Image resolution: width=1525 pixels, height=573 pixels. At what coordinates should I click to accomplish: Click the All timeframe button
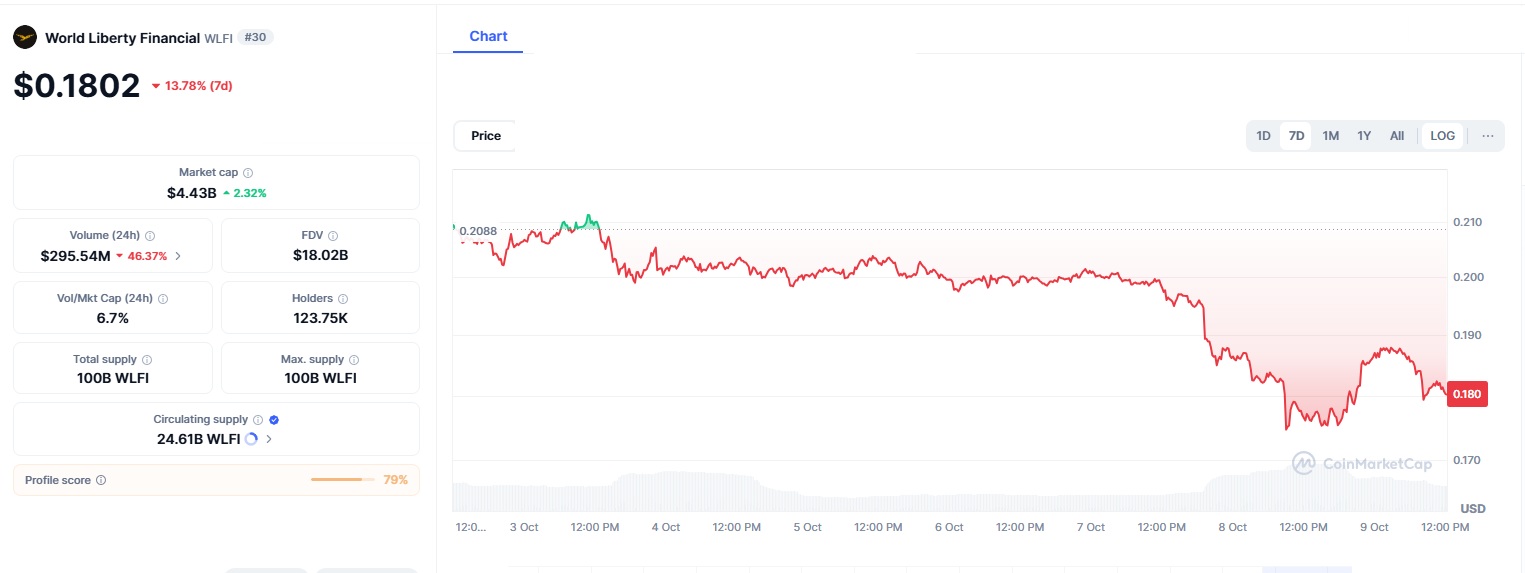[x=1397, y=136]
